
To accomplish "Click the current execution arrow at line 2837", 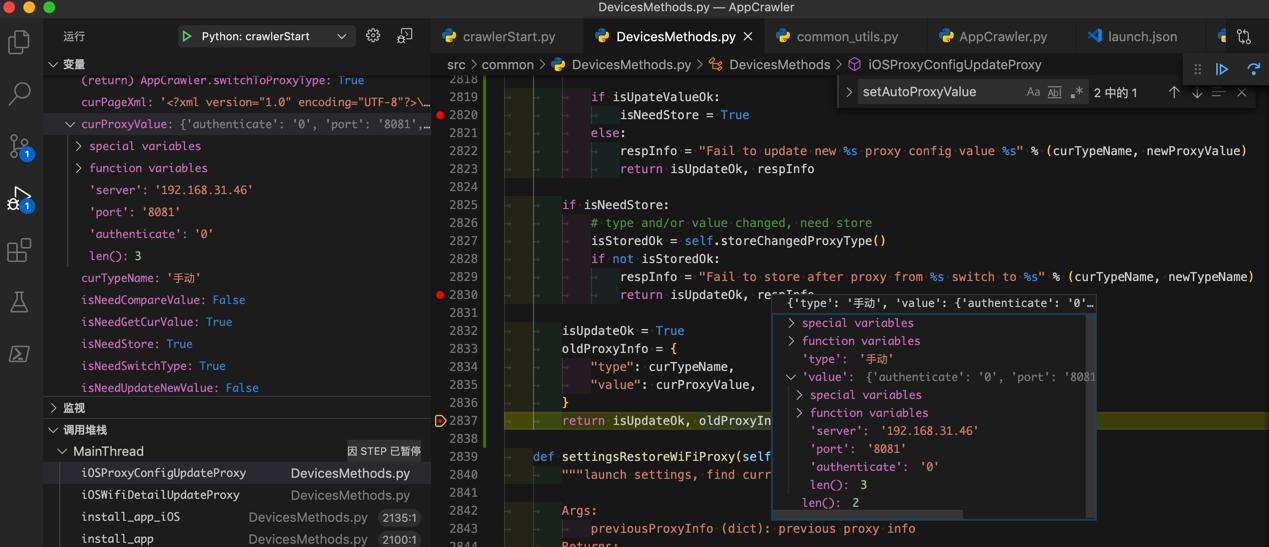I will point(440,421).
